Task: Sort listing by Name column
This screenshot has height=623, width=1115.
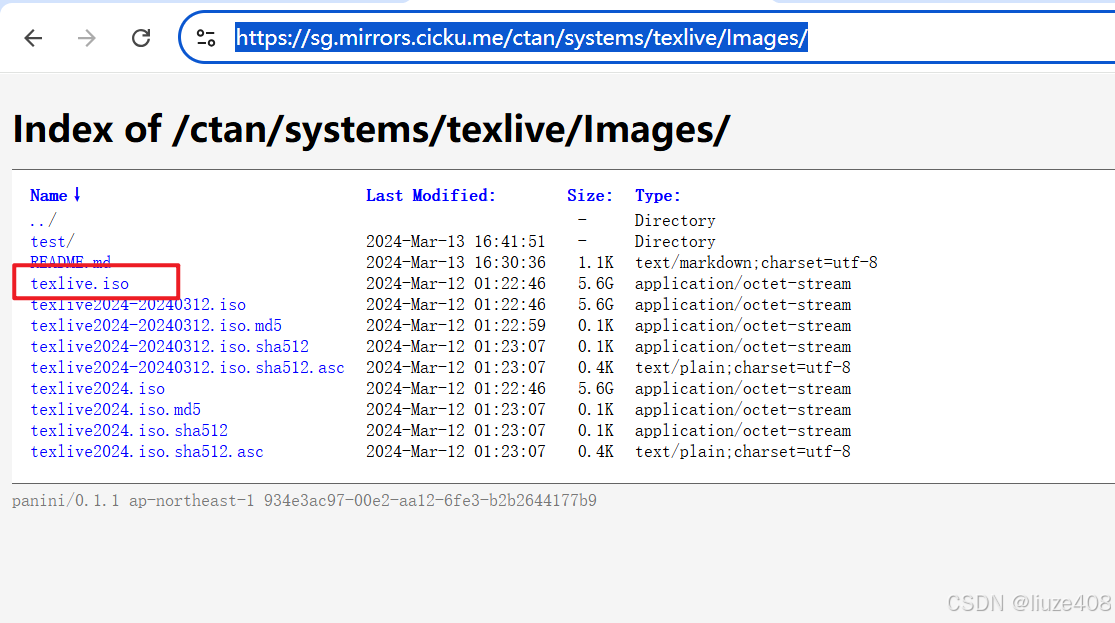Action: click(x=55, y=196)
